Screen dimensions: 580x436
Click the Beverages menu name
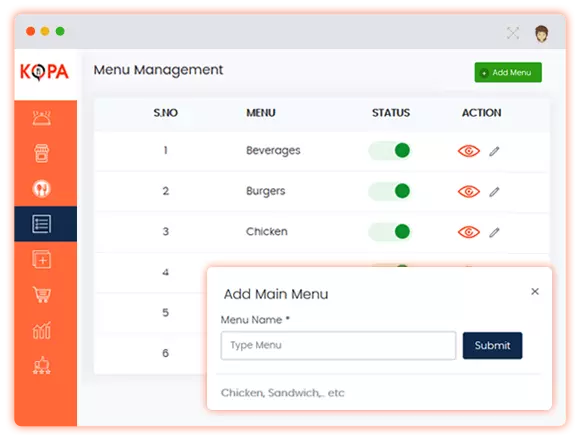point(273,151)
